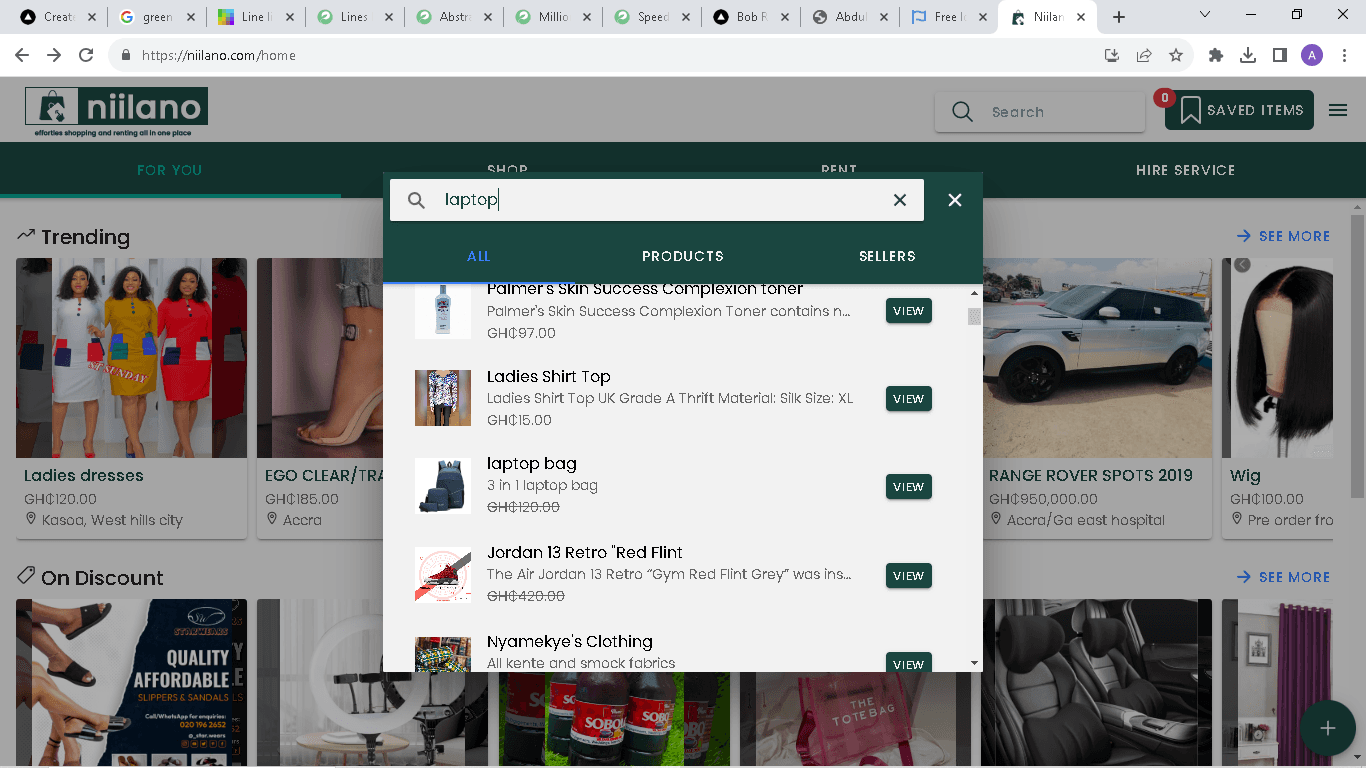The image size is (1366, 768).
Task: Open Jordan 13 Retro thumbnail
Action: coord(443,575)
